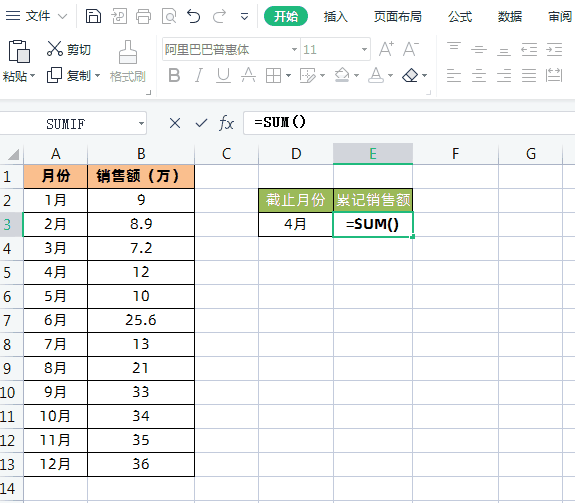Decrease indent icon
Image resolution: width=575 pixels, height=503 pixels.
[x=529, y=49]
